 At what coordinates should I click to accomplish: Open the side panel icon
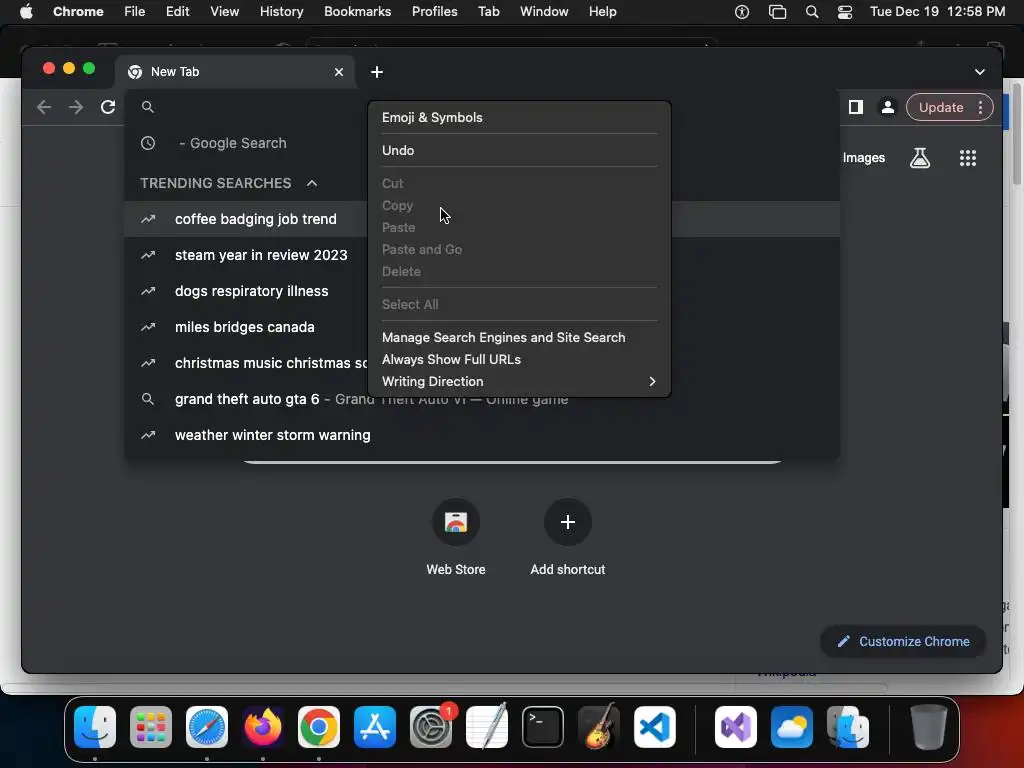[856, 107]
